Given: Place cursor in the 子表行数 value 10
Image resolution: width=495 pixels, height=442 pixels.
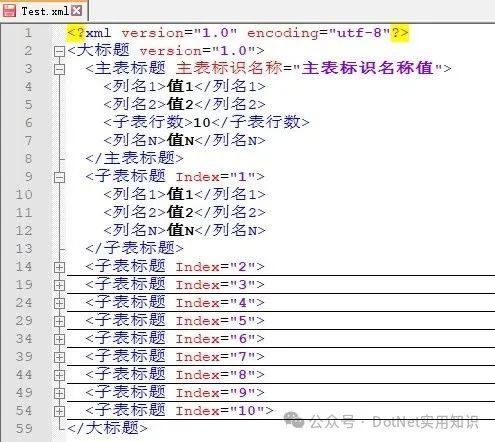Looking at the screenshot, I should [202, 123].
